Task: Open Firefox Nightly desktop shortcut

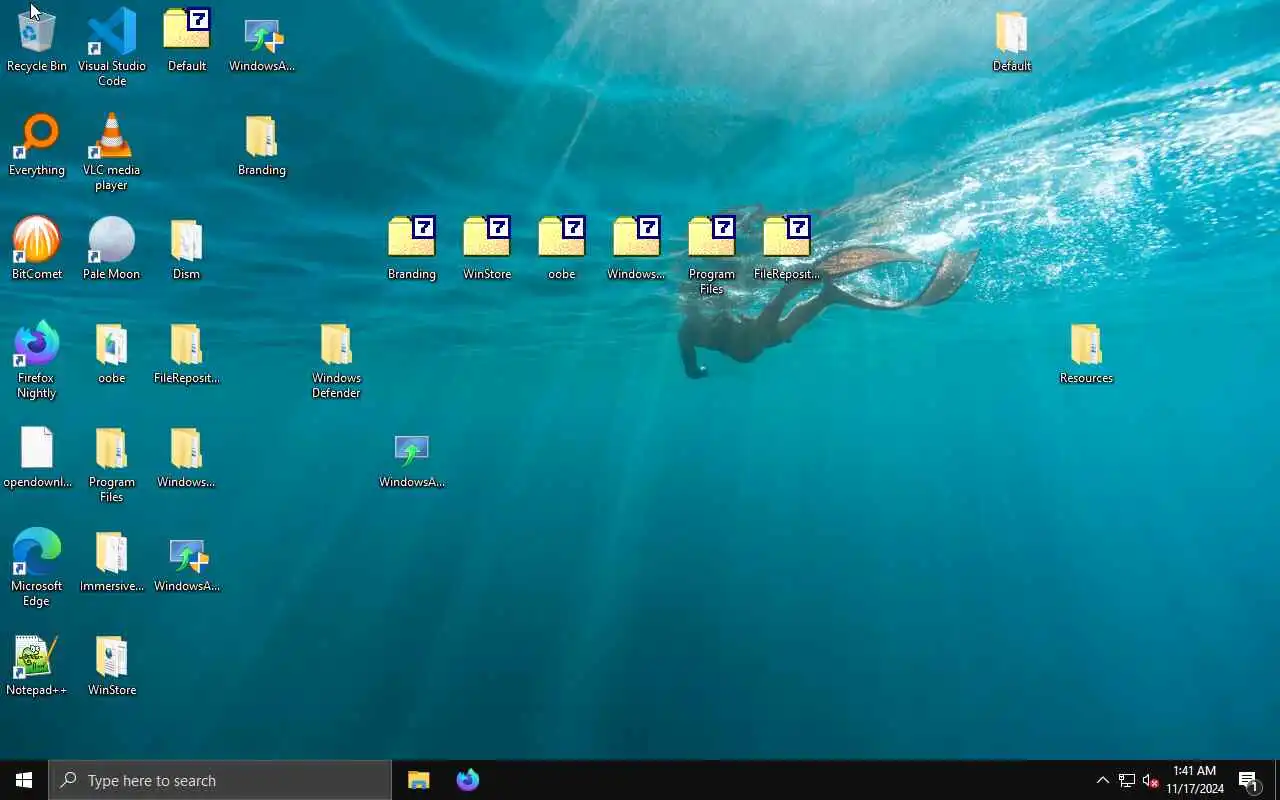Action: (x=37, y=359)
